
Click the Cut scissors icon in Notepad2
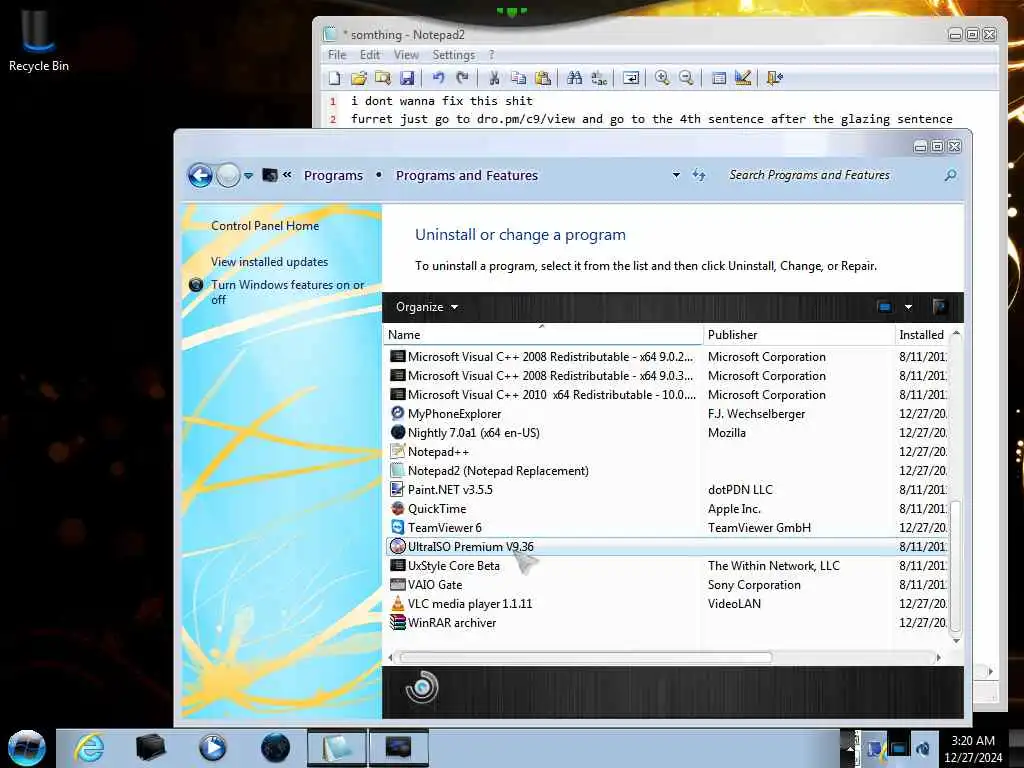(494, 78)
